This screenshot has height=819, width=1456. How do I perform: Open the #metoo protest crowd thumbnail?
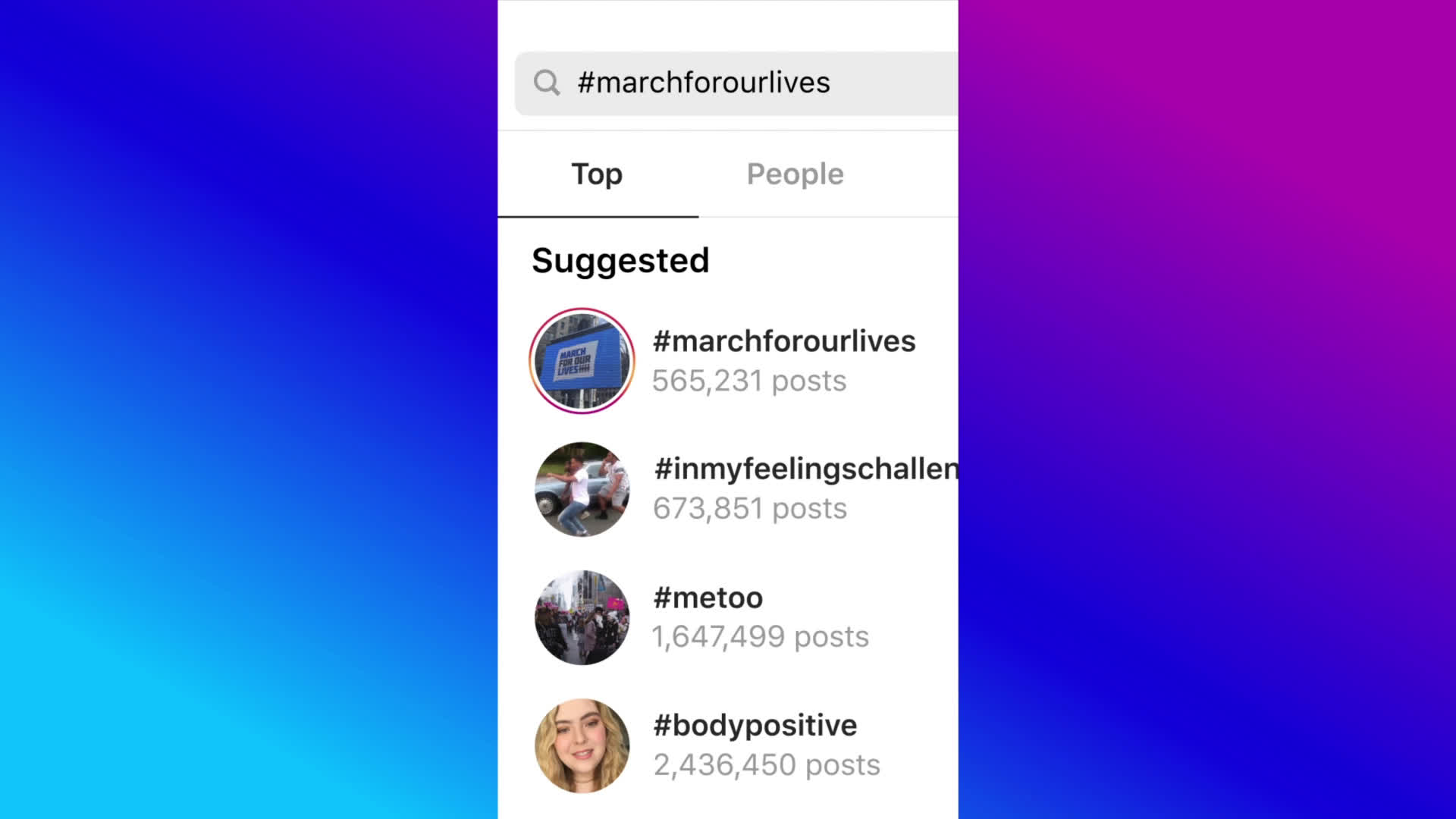(582, 617)
